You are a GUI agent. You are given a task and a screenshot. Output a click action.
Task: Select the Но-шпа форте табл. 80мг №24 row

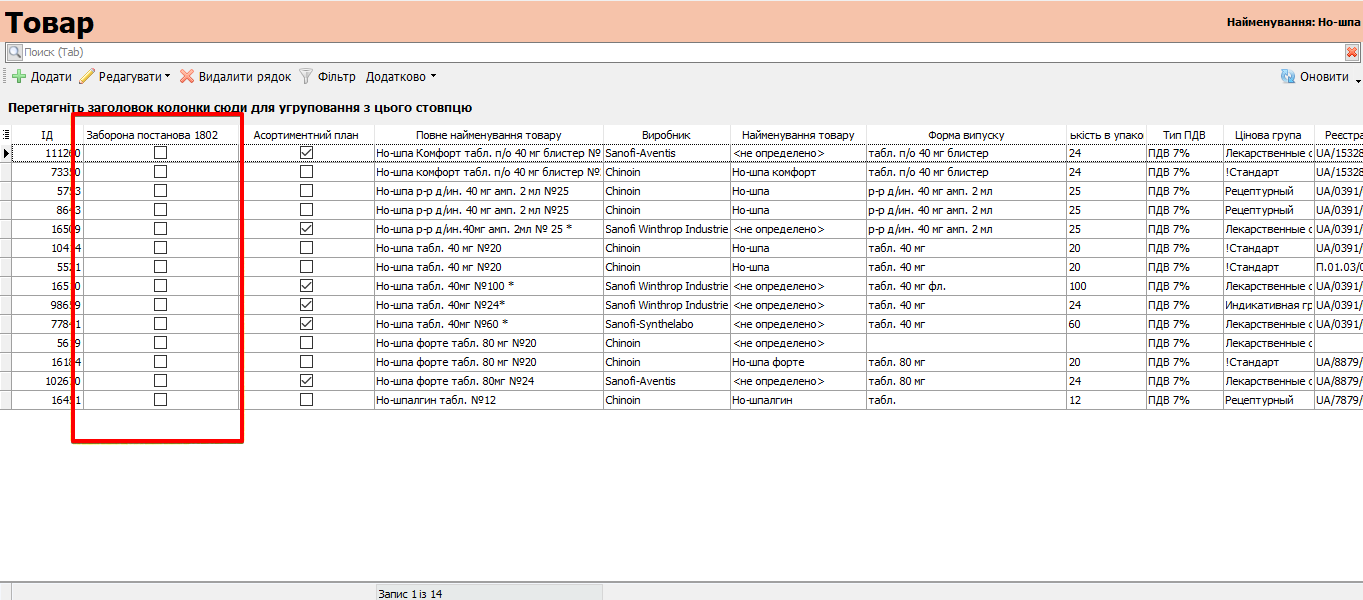pos(488,381)
